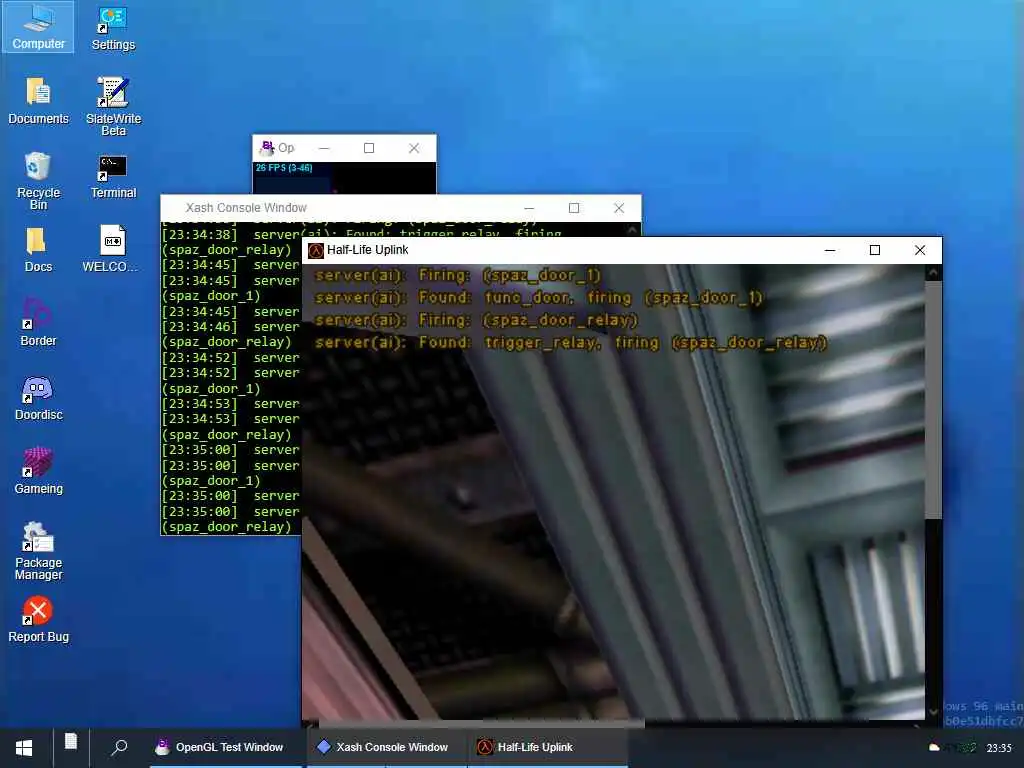Click the [23:34:38] console log line
This screenshot has width=1024, height=768.
(361, 234)
